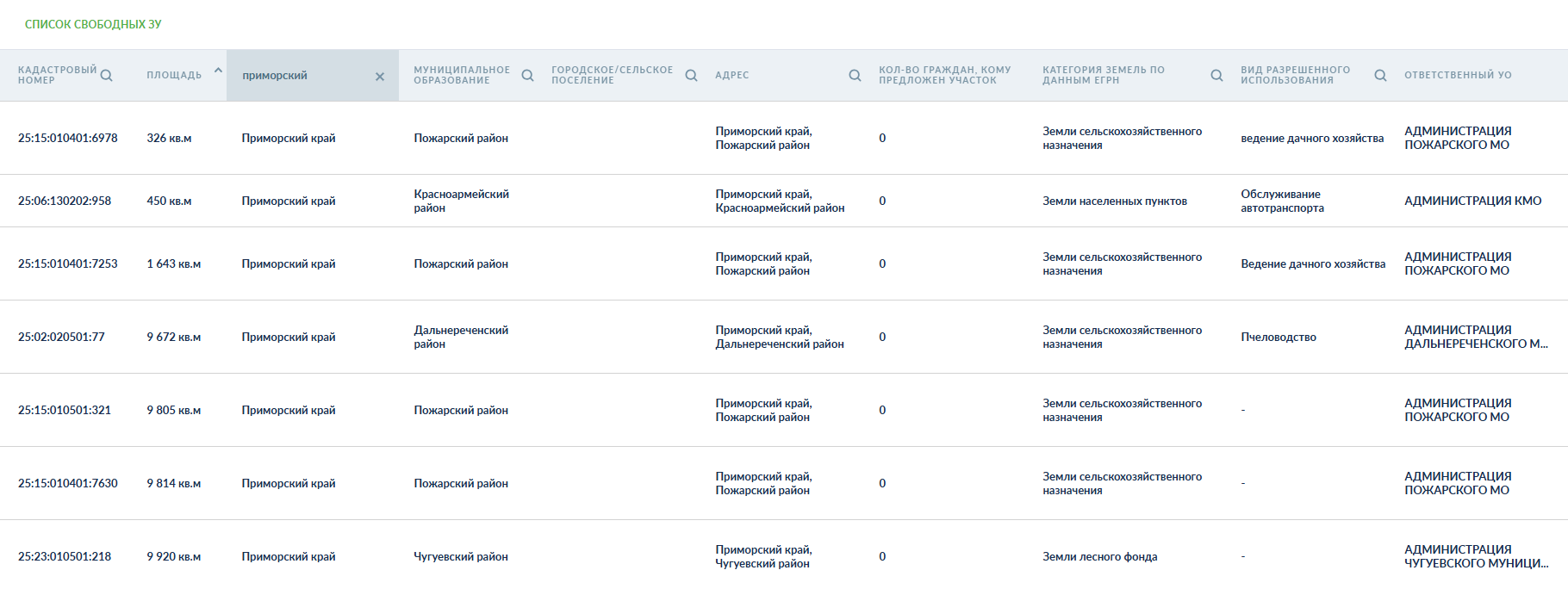Screen dimensions: 1568x595
Task: Select cadastral number 25:06:130202:958
Action: (65, 201)
